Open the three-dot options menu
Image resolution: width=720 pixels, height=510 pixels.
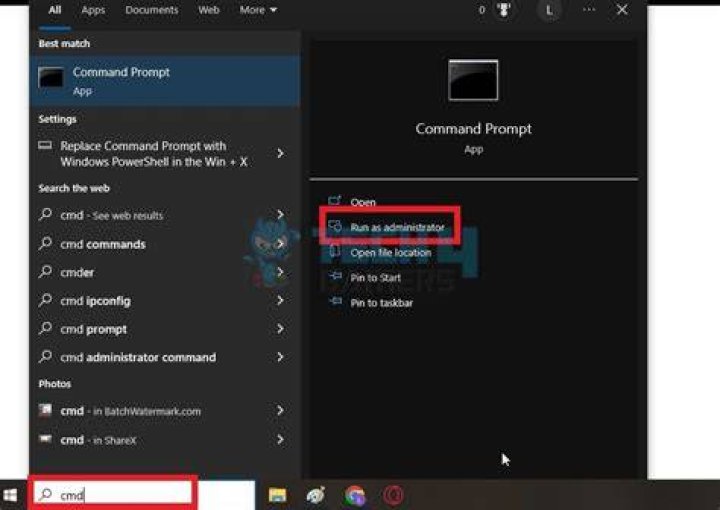589,10
